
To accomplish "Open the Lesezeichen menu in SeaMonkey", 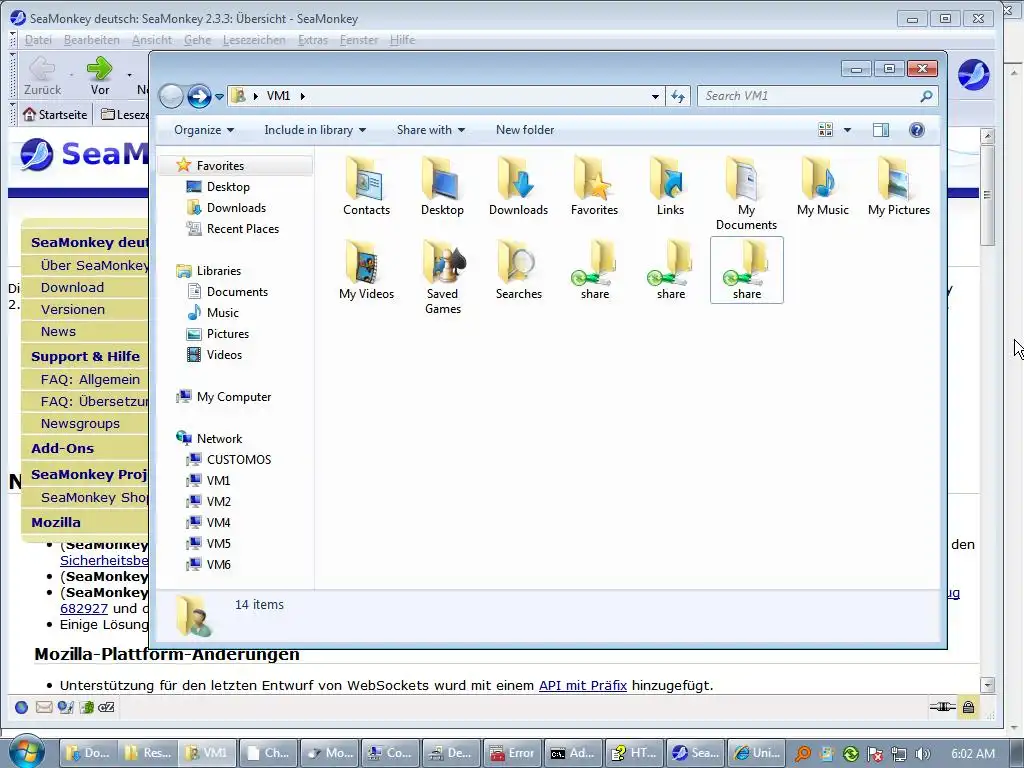I will tap(254, 40).
